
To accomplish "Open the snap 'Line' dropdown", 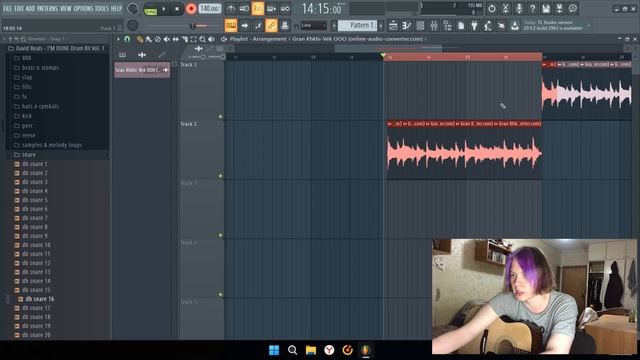I will [313, 25].
